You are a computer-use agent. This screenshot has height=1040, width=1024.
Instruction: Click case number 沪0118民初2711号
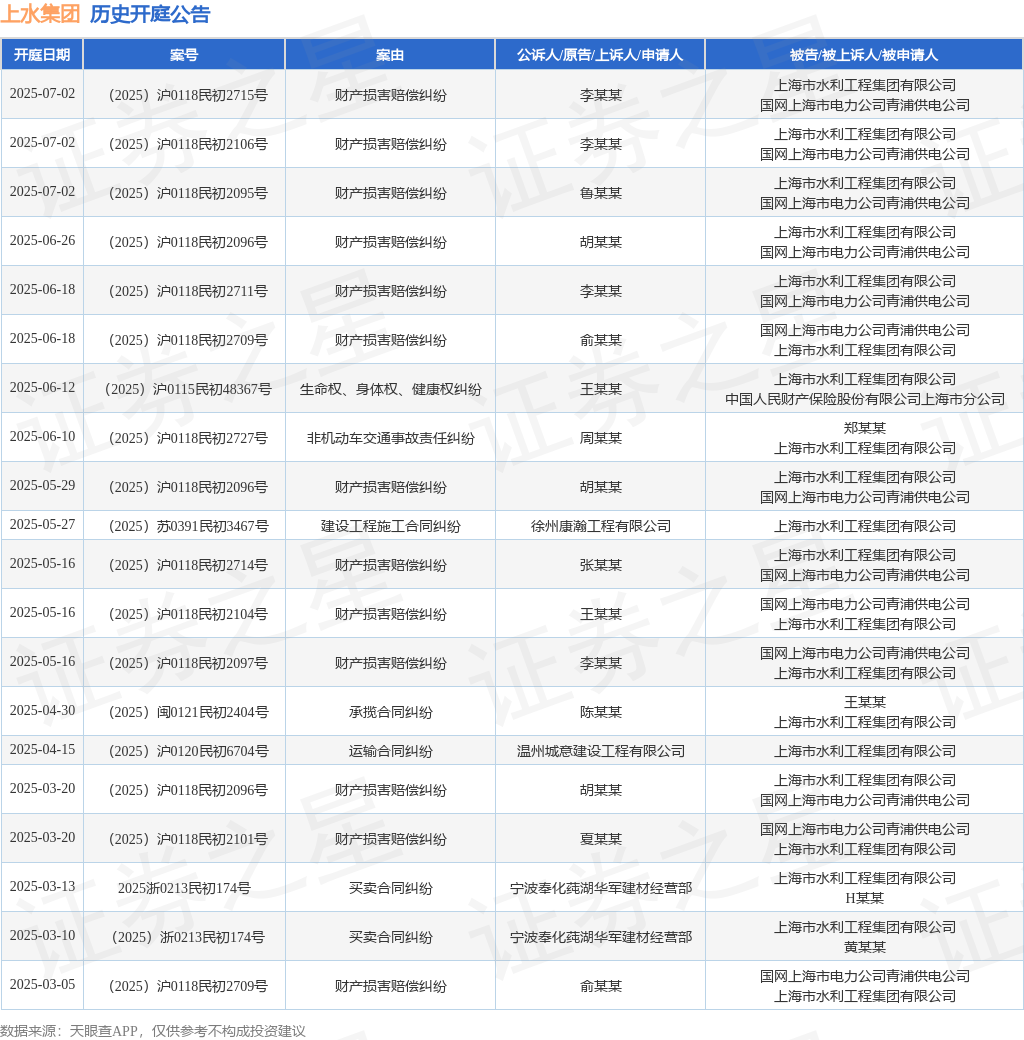[x=188, y=291]
